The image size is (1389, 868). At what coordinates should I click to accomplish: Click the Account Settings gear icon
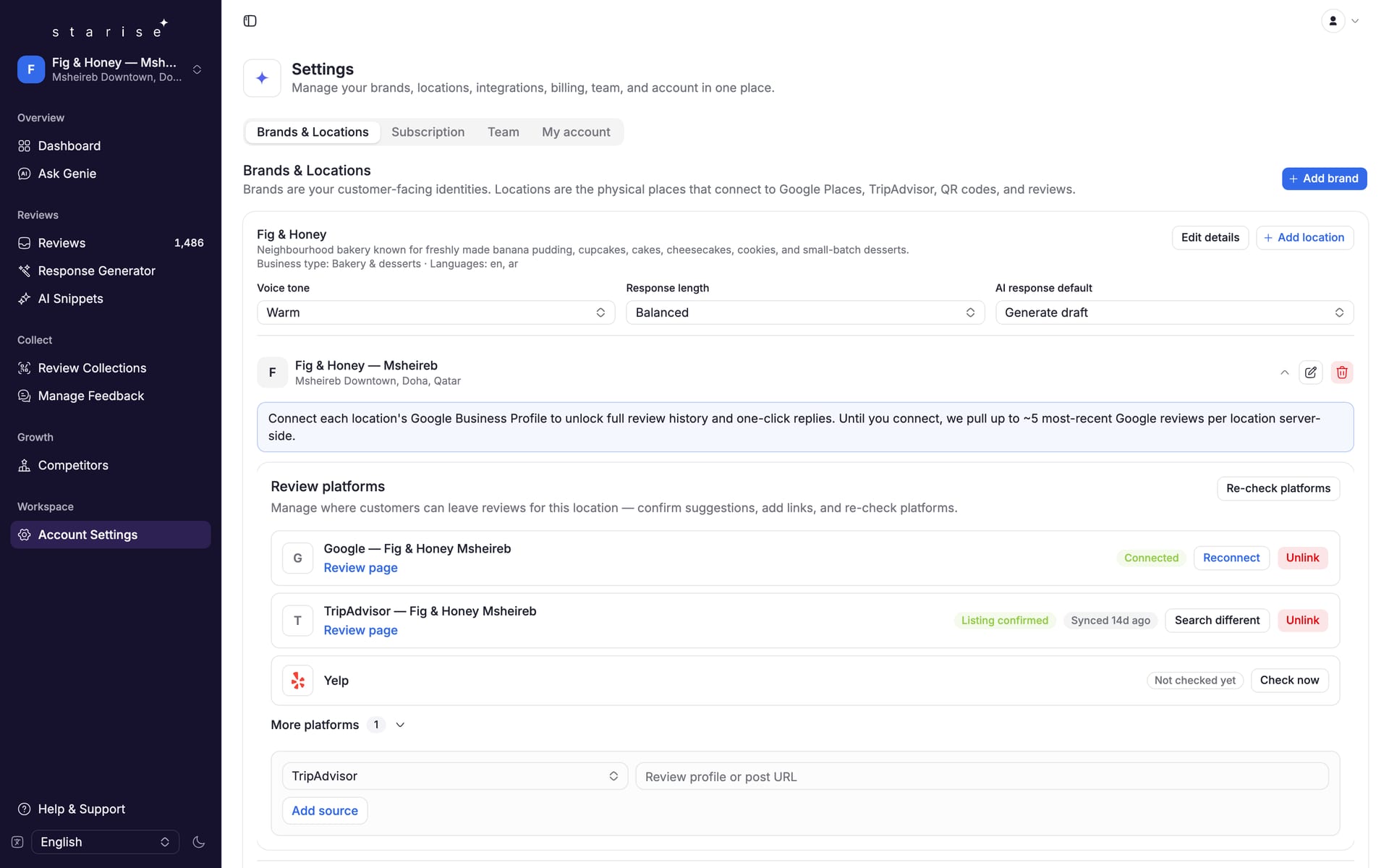(25, 535)
